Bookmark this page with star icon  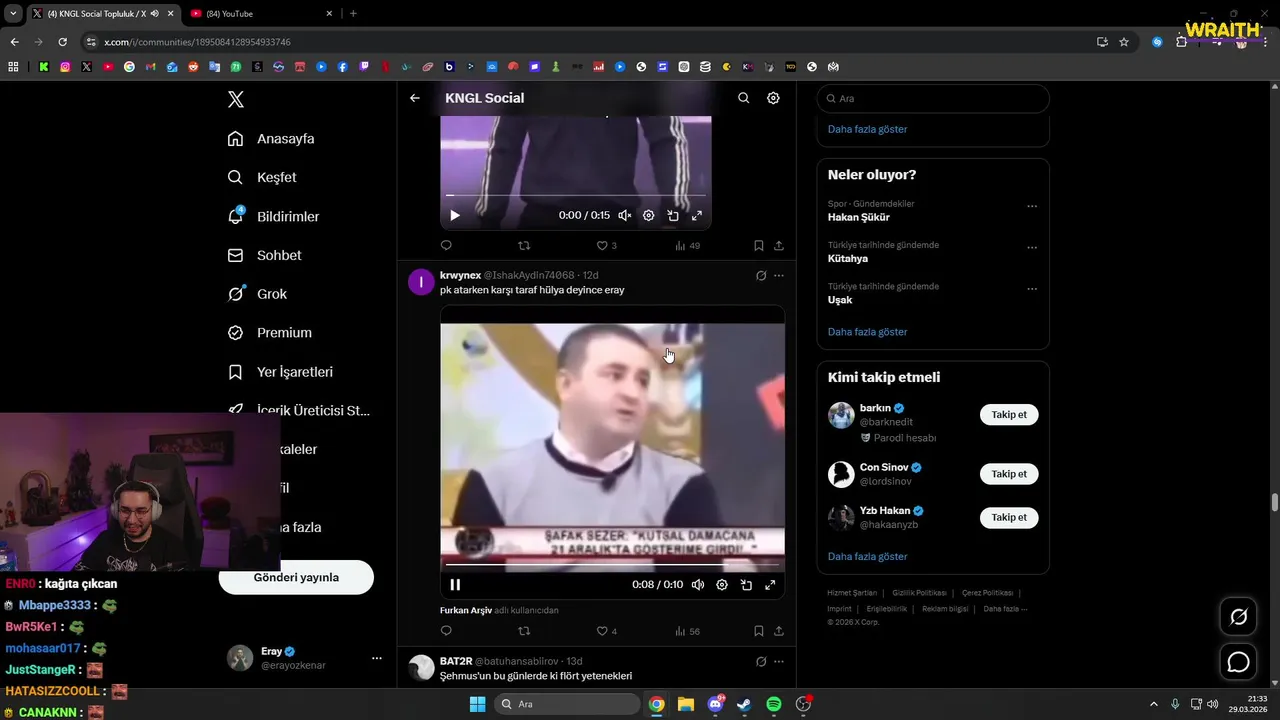point(1124,42)
